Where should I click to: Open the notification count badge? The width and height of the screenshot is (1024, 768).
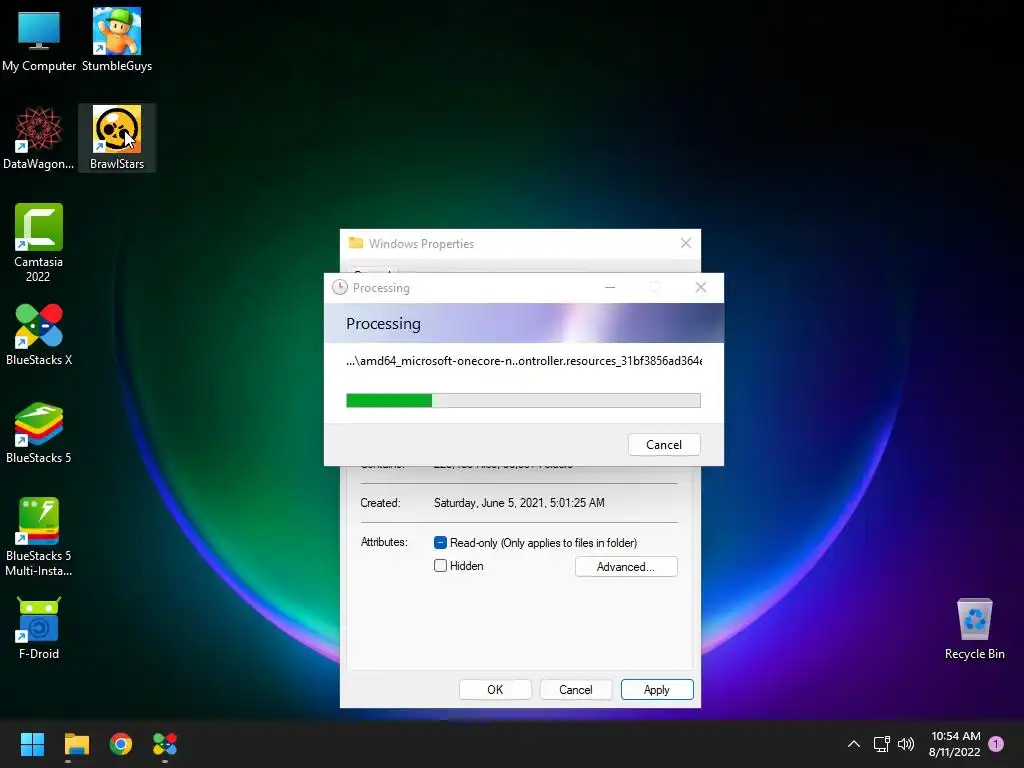point(996,744)
